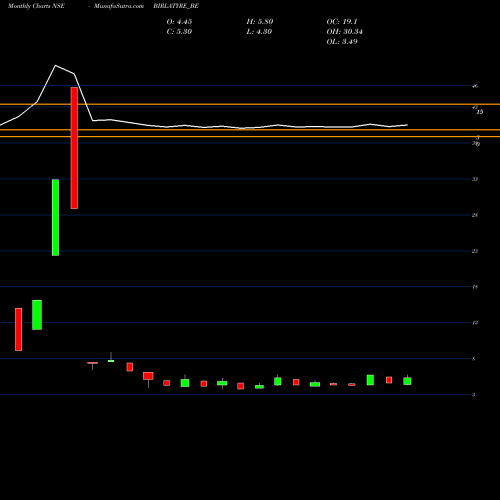Click the price axis label '28'
The image size is (500, 500).
pyautogui.click(x=475, y=215)
